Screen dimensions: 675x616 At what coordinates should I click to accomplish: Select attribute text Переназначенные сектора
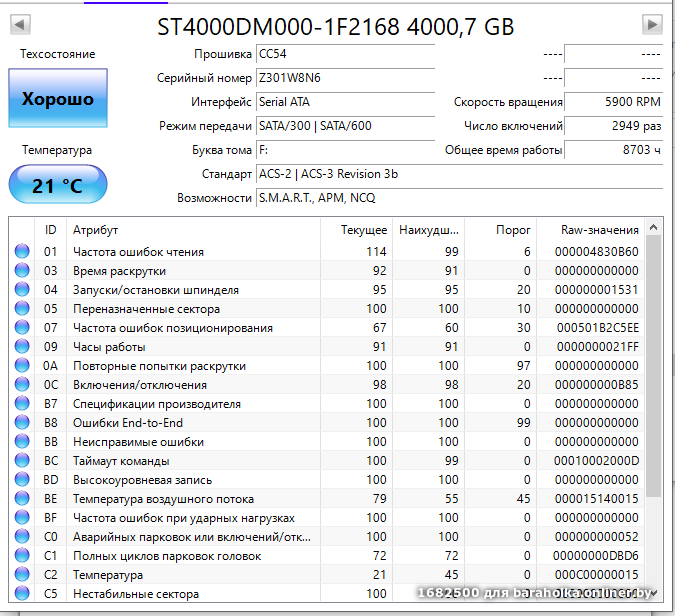[x=146, y=309]
